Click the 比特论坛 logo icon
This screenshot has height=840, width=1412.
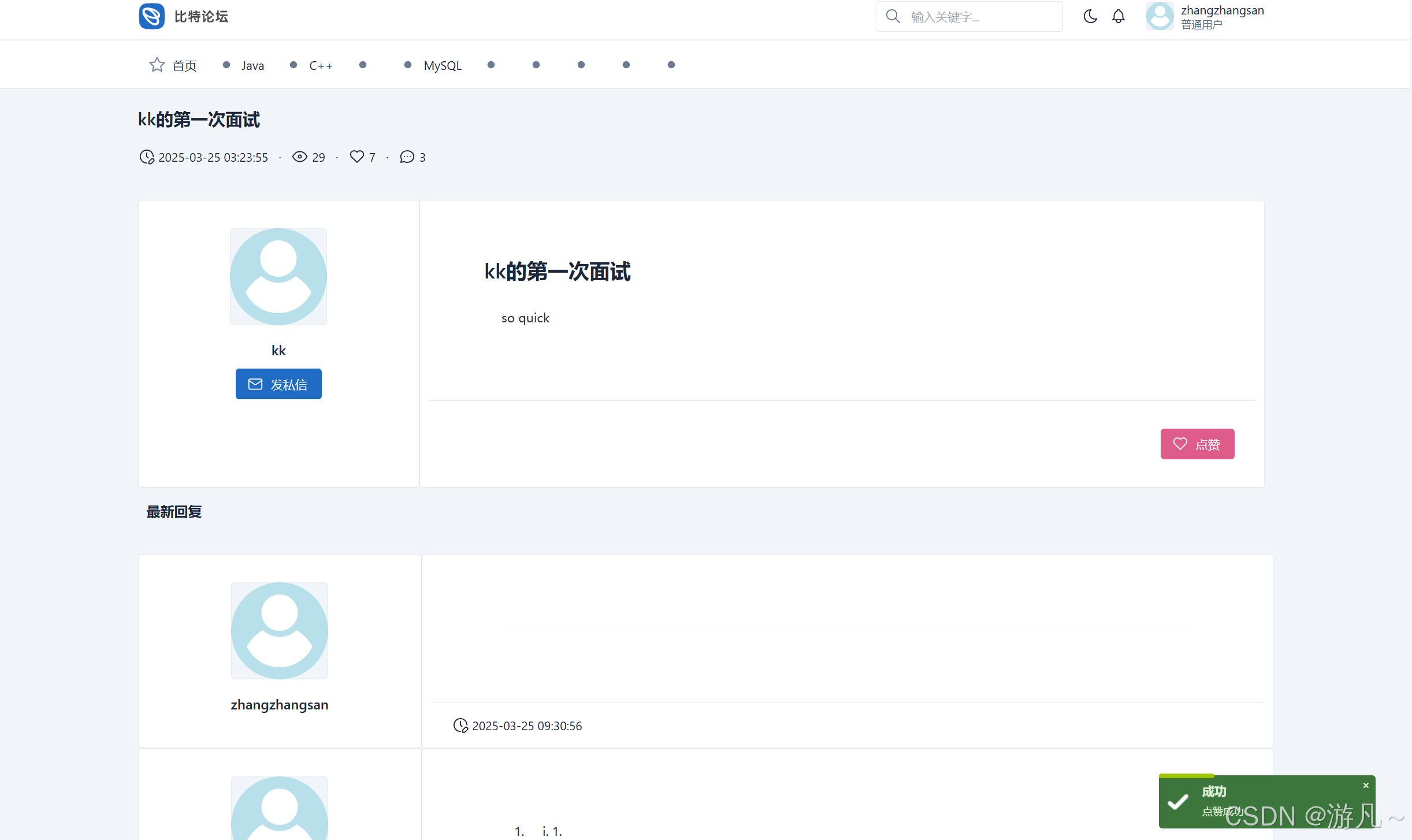coord(151,16)
